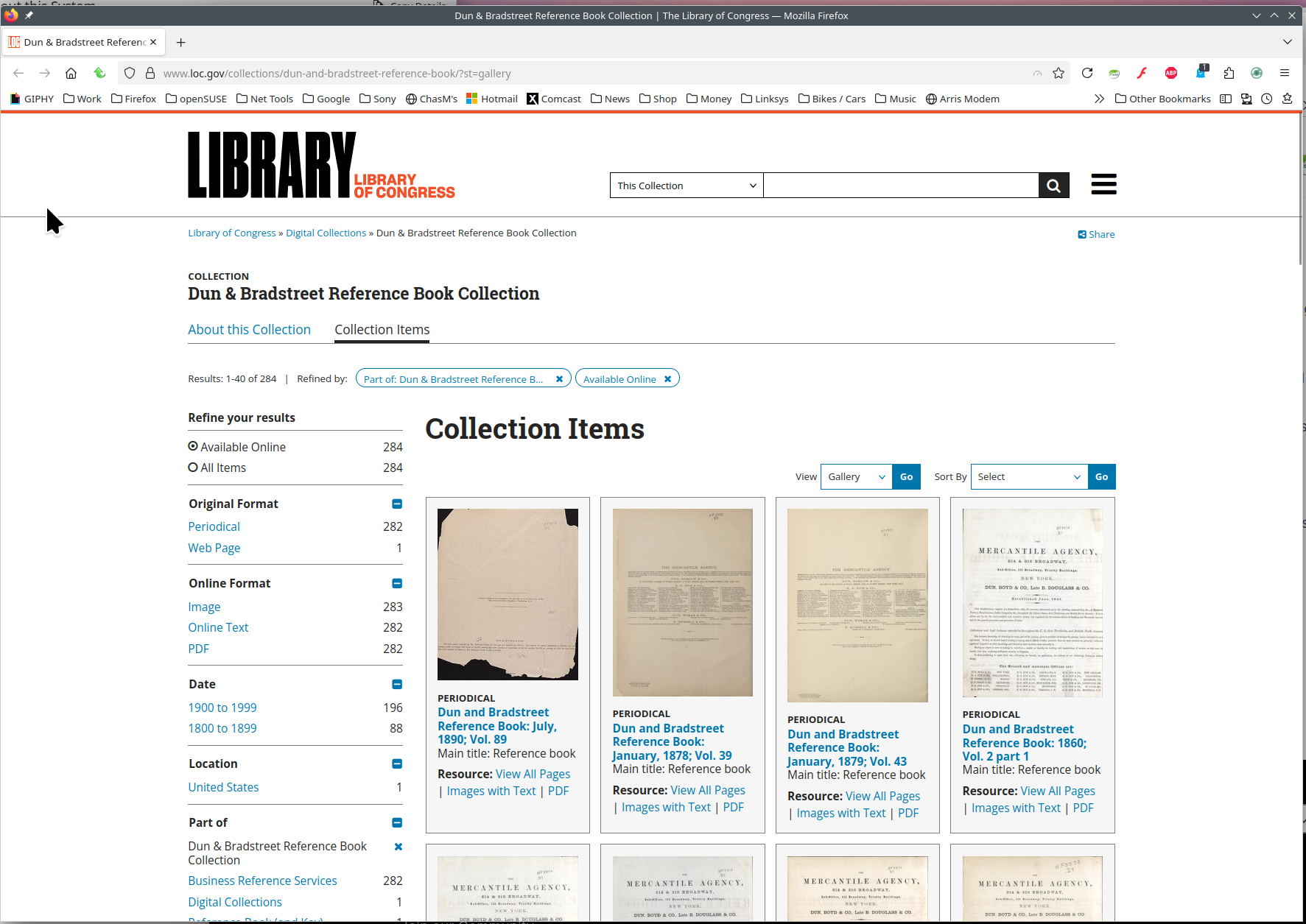Switch to the Collection Items tab
The height and width of the screenshot is (924, 1306).
(382, 330)
